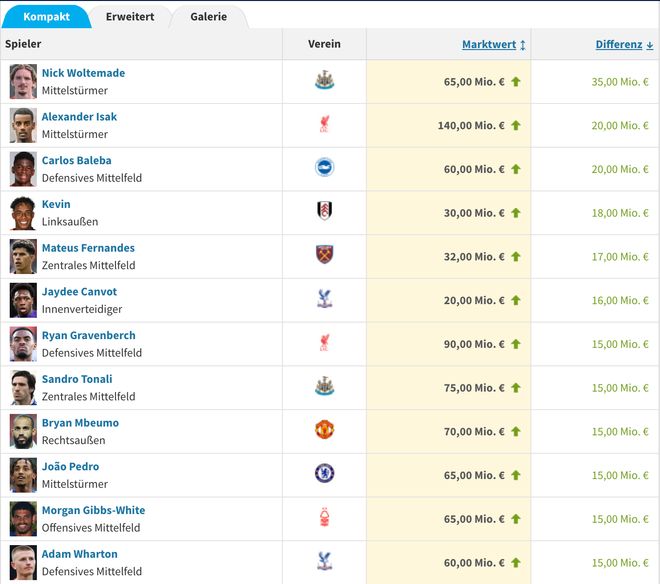Click the Fulham crest in Kevin's row
The width and height of the screenshot is (660, 584).
pos(324,212)
